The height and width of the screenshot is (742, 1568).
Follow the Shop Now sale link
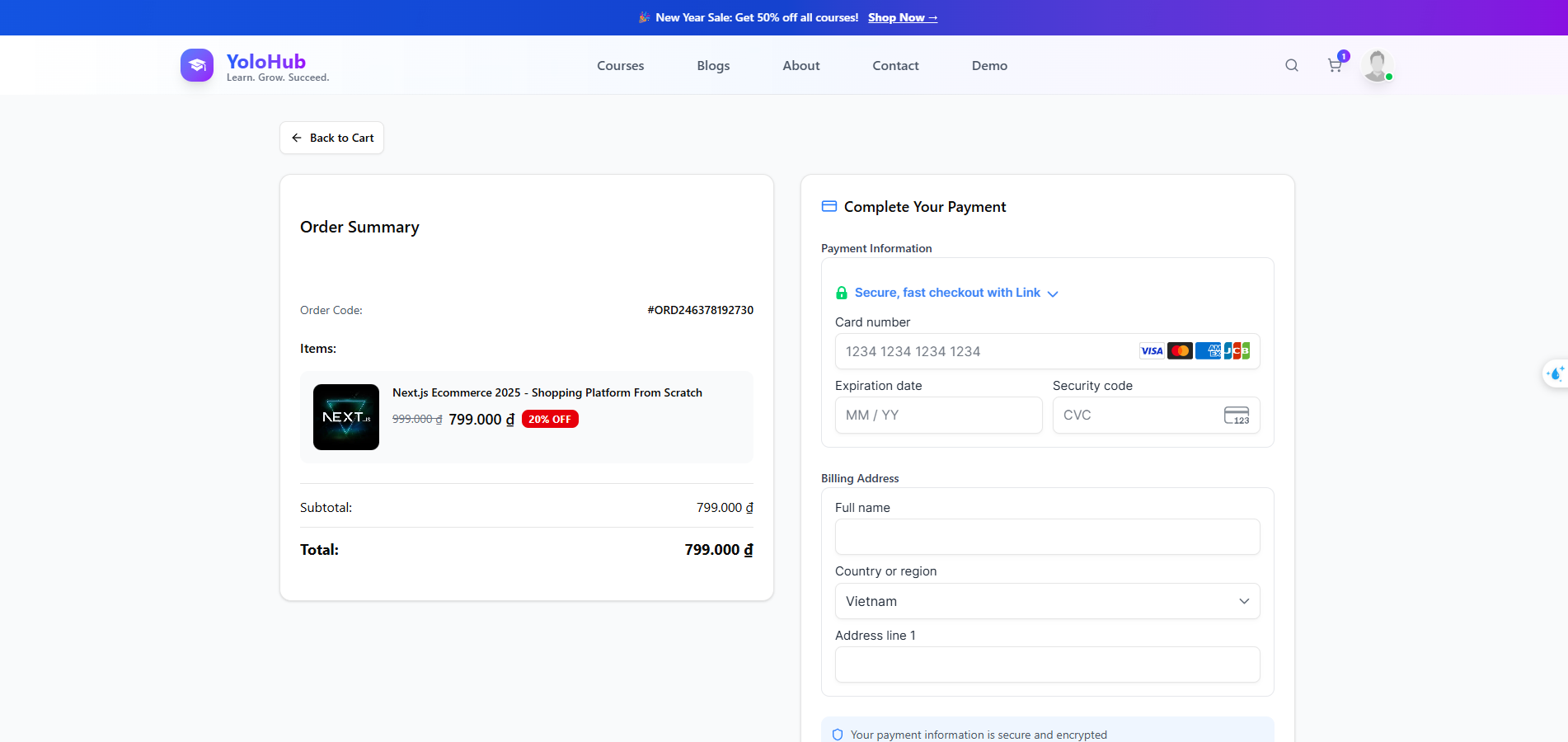coord(902,17)
